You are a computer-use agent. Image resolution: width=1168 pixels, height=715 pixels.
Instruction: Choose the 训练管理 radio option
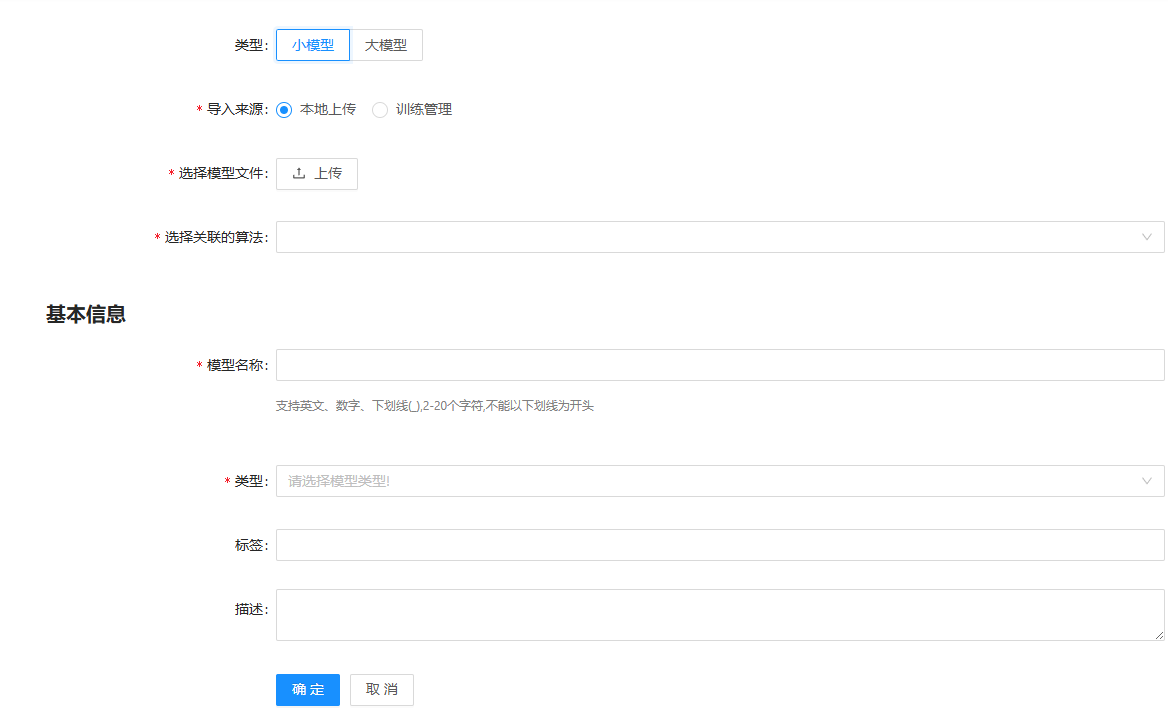(380, 110)
